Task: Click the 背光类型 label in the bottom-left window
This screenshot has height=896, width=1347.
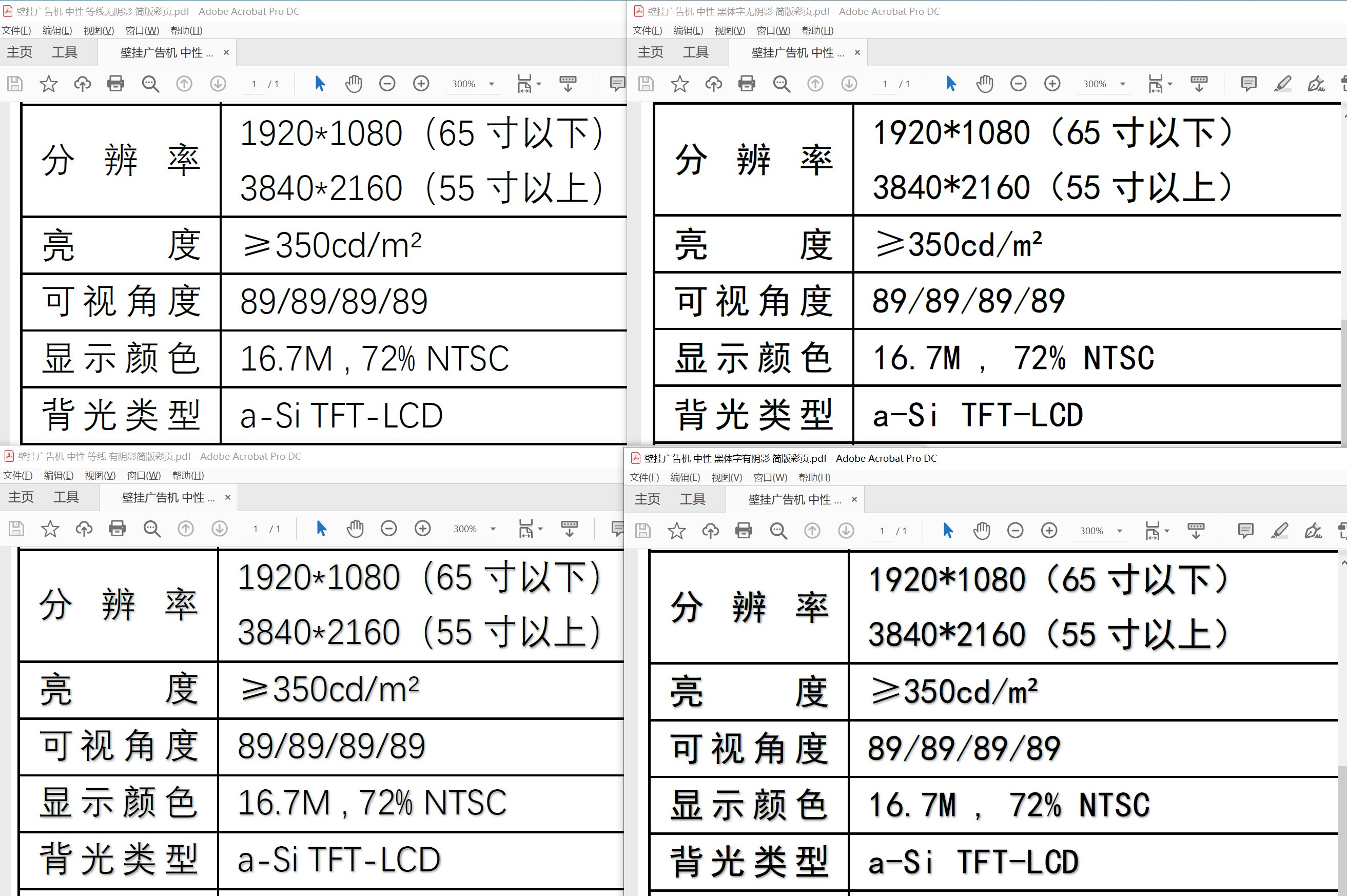Action: pos(119,860)
